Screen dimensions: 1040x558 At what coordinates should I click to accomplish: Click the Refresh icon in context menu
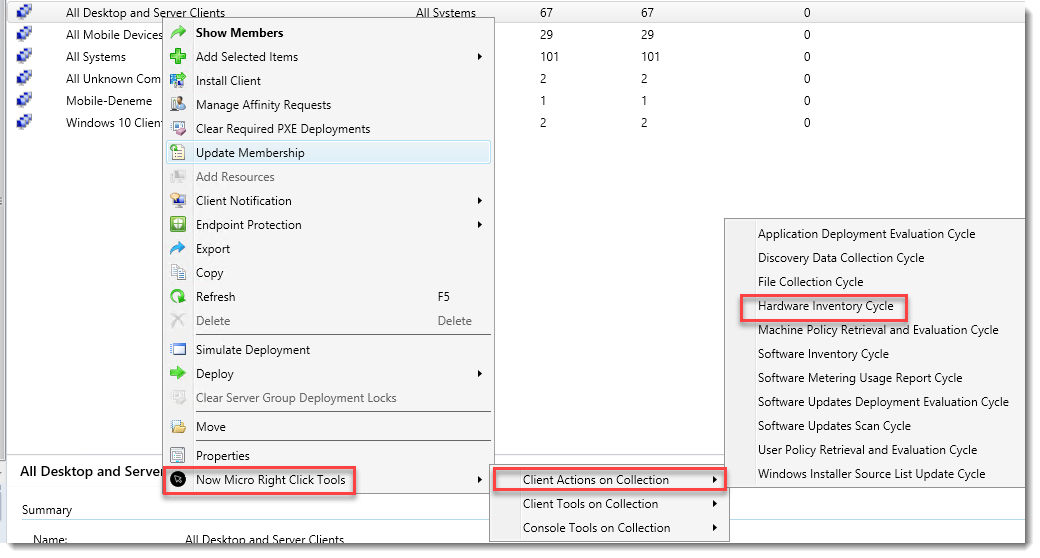[x=178, y=297]
